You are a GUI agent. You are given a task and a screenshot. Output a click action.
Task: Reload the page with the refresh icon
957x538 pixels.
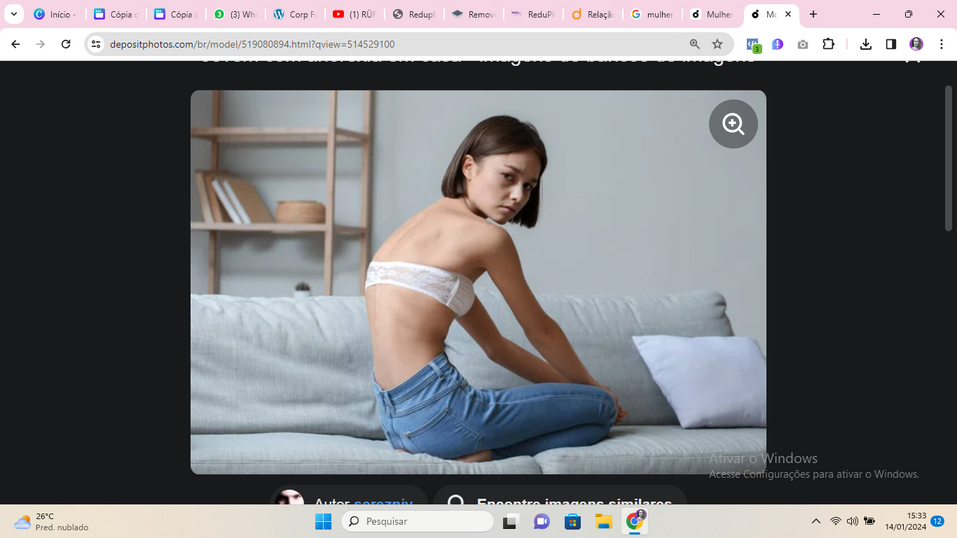coord(66,44)
